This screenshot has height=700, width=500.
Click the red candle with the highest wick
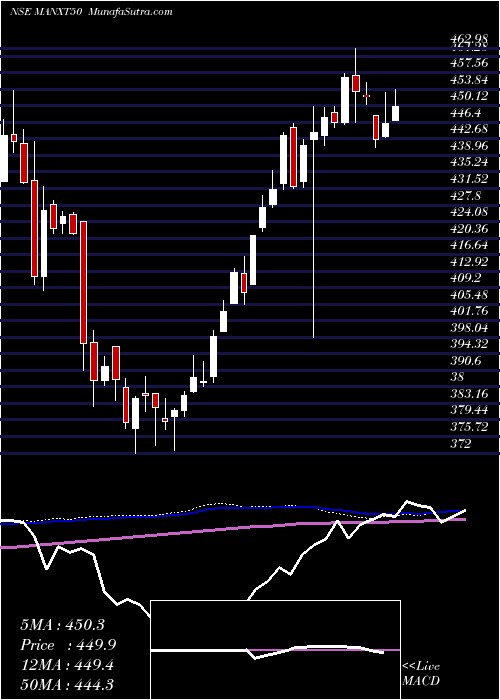pos(356,83)
